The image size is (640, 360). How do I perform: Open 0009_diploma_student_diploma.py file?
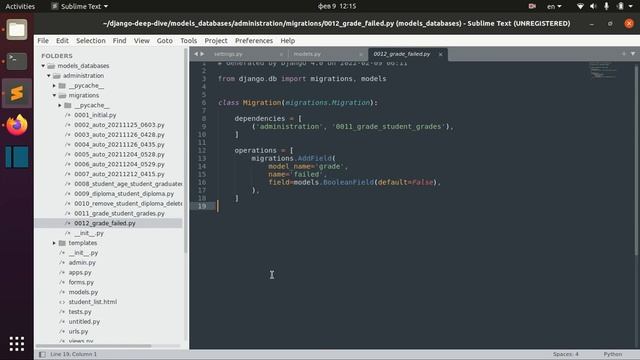tap(124, 194)
